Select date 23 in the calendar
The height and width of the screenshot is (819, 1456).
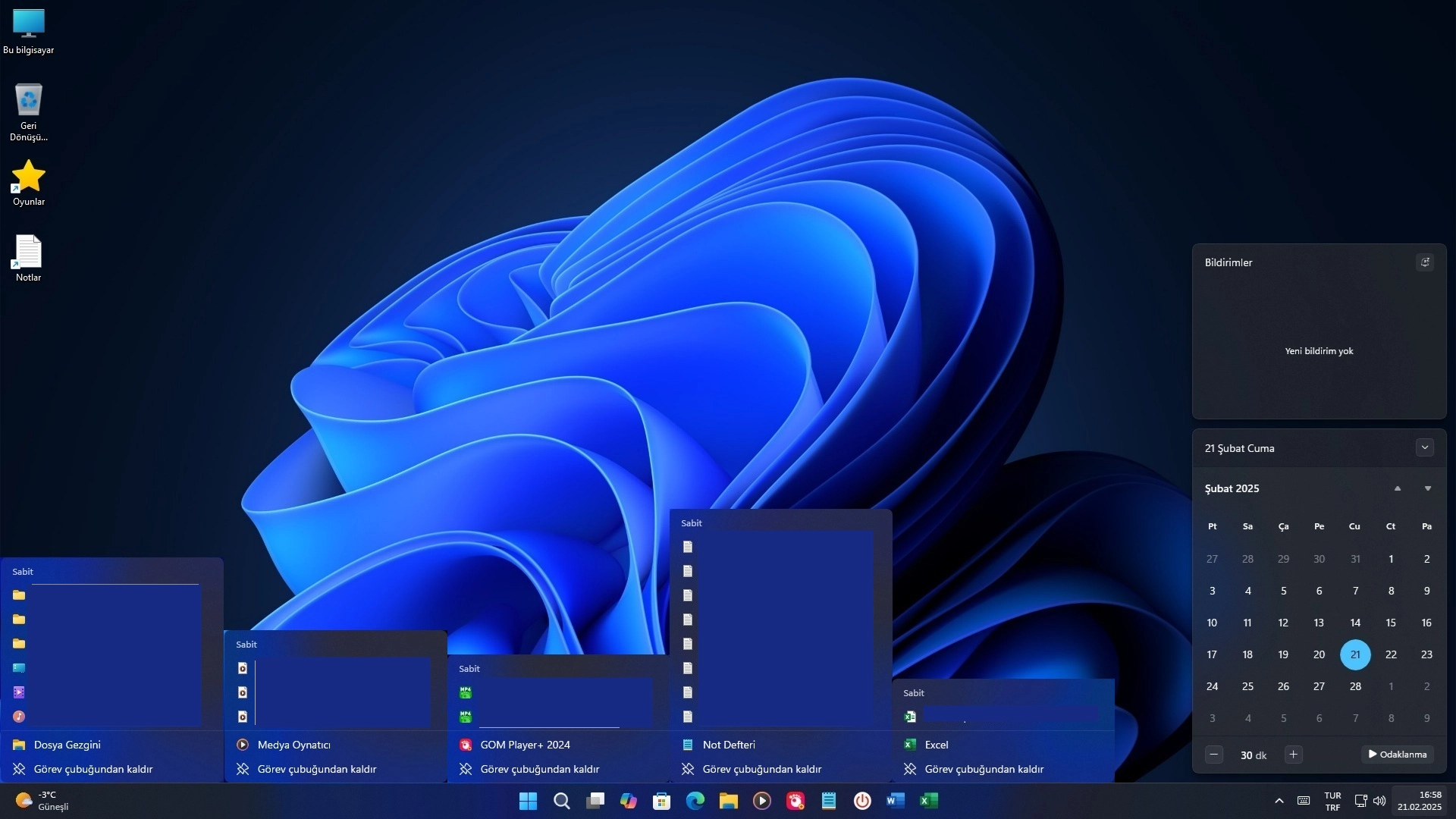(x=1426, y=654)
